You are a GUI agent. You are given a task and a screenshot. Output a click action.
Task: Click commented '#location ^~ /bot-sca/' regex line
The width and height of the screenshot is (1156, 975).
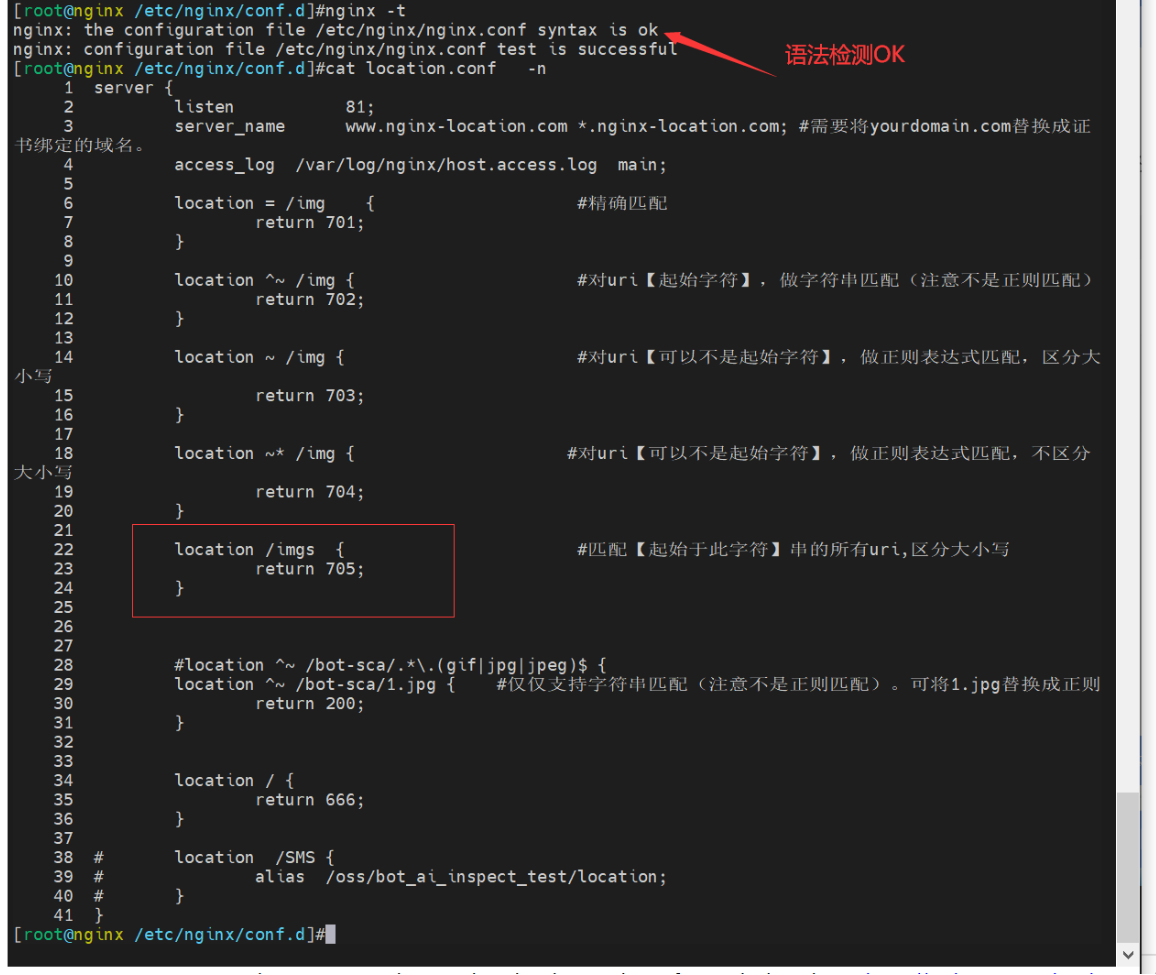[390, 665]
